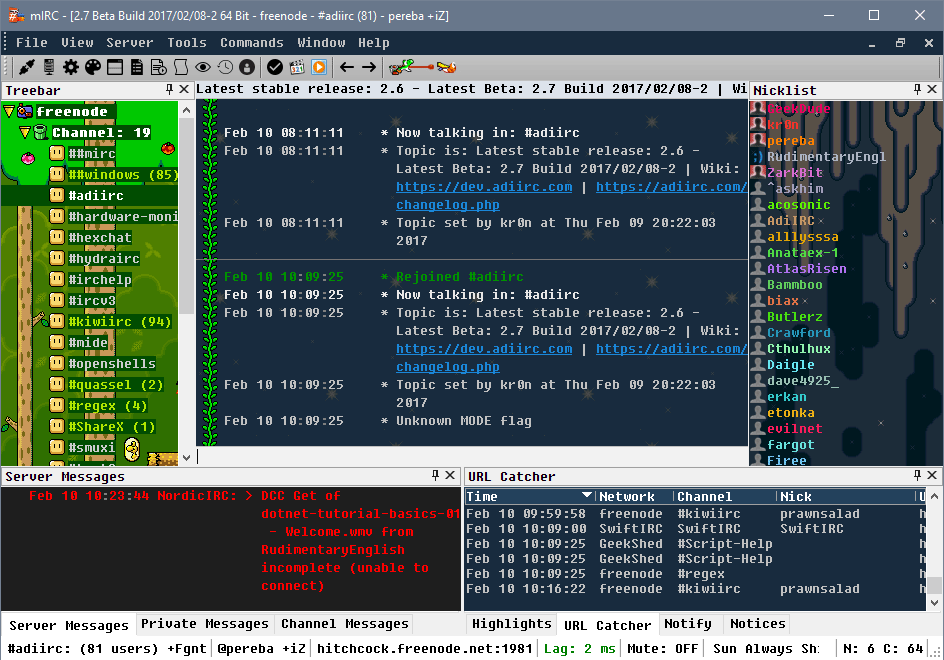Toggle pin on the URL Catcher panel
This screenshot has height=660, width=944.
click(917, 475)
